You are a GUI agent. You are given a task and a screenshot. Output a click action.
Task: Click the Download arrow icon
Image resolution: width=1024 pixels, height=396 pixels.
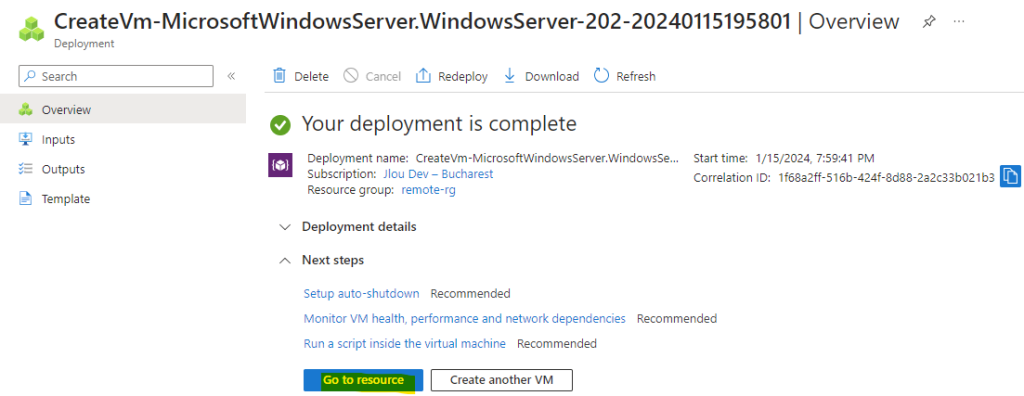[509, 76]
